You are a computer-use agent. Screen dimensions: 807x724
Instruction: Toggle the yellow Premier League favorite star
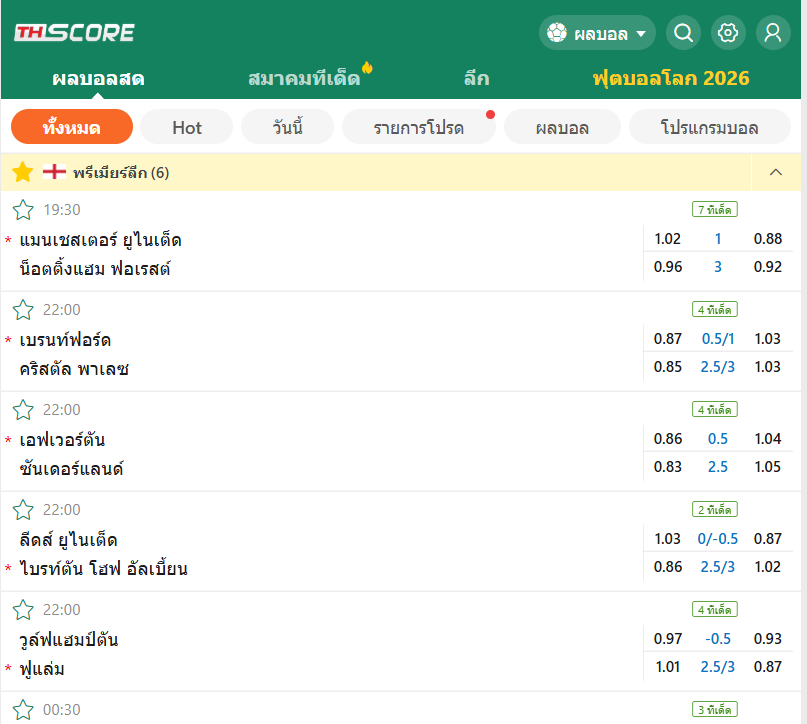23,172
